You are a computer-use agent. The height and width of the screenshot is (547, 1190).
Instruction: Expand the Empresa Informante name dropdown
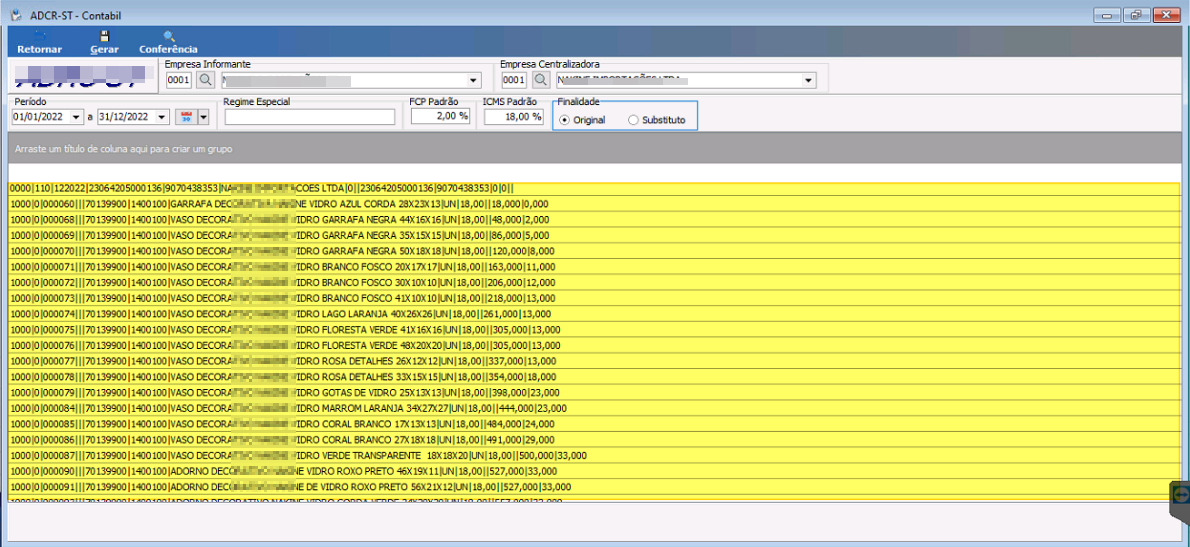[474, 80]
